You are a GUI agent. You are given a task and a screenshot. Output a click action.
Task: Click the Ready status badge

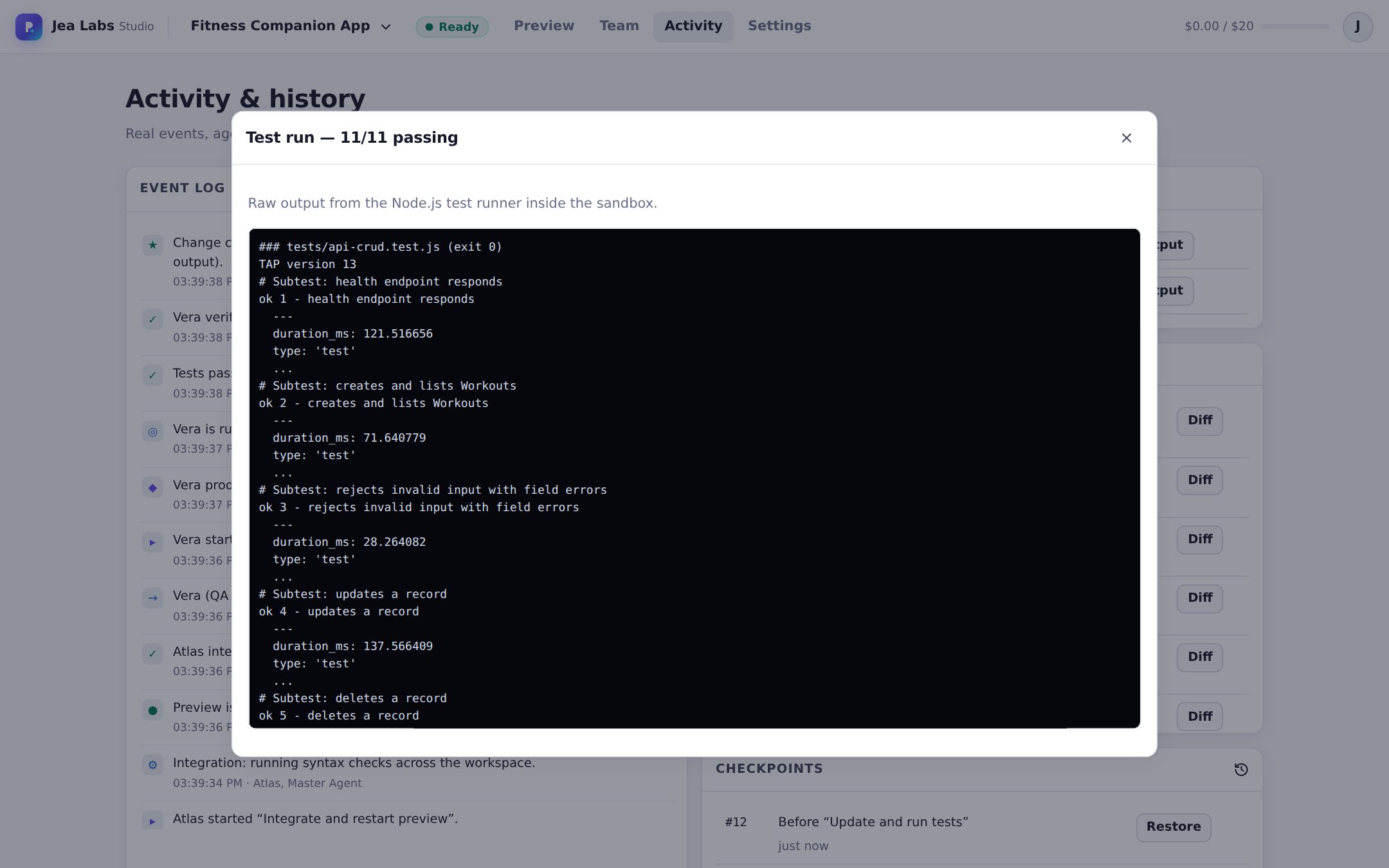point(452,27)
